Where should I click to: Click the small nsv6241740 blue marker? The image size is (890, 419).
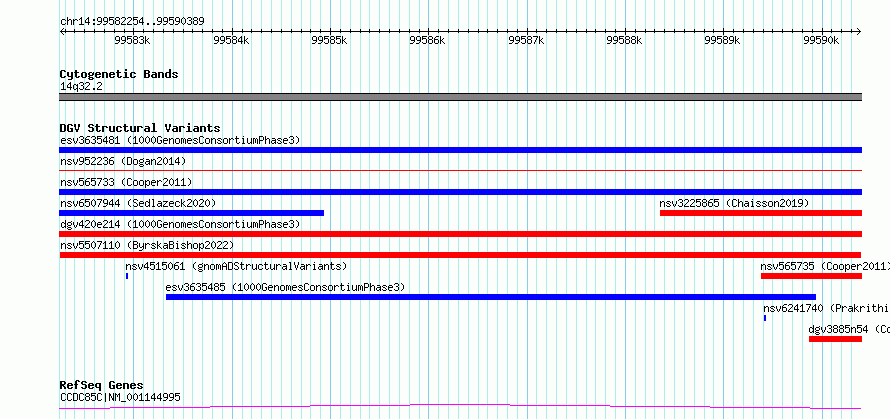[x=765, y=318]
